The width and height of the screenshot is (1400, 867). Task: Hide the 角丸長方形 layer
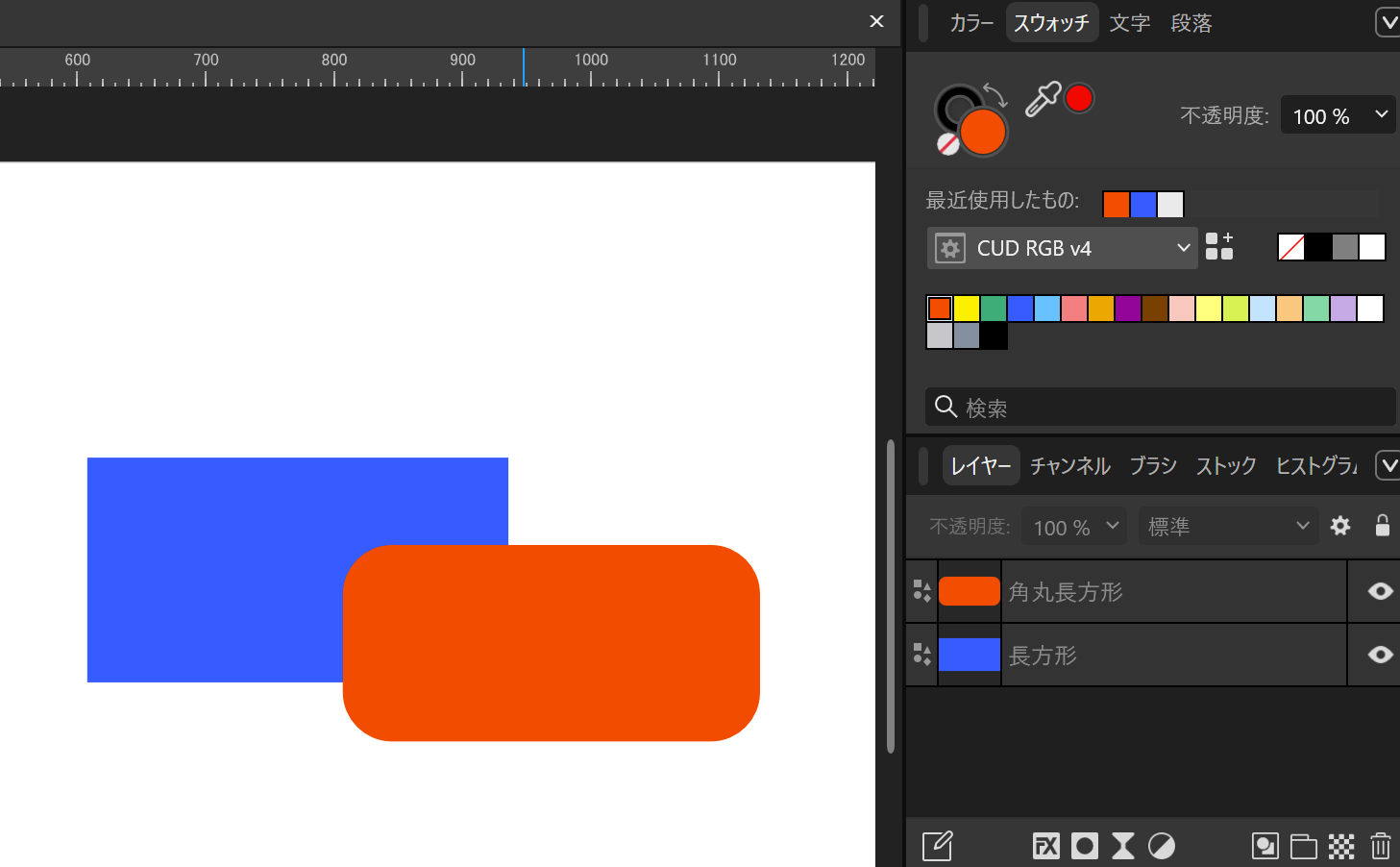(1381, 591)
